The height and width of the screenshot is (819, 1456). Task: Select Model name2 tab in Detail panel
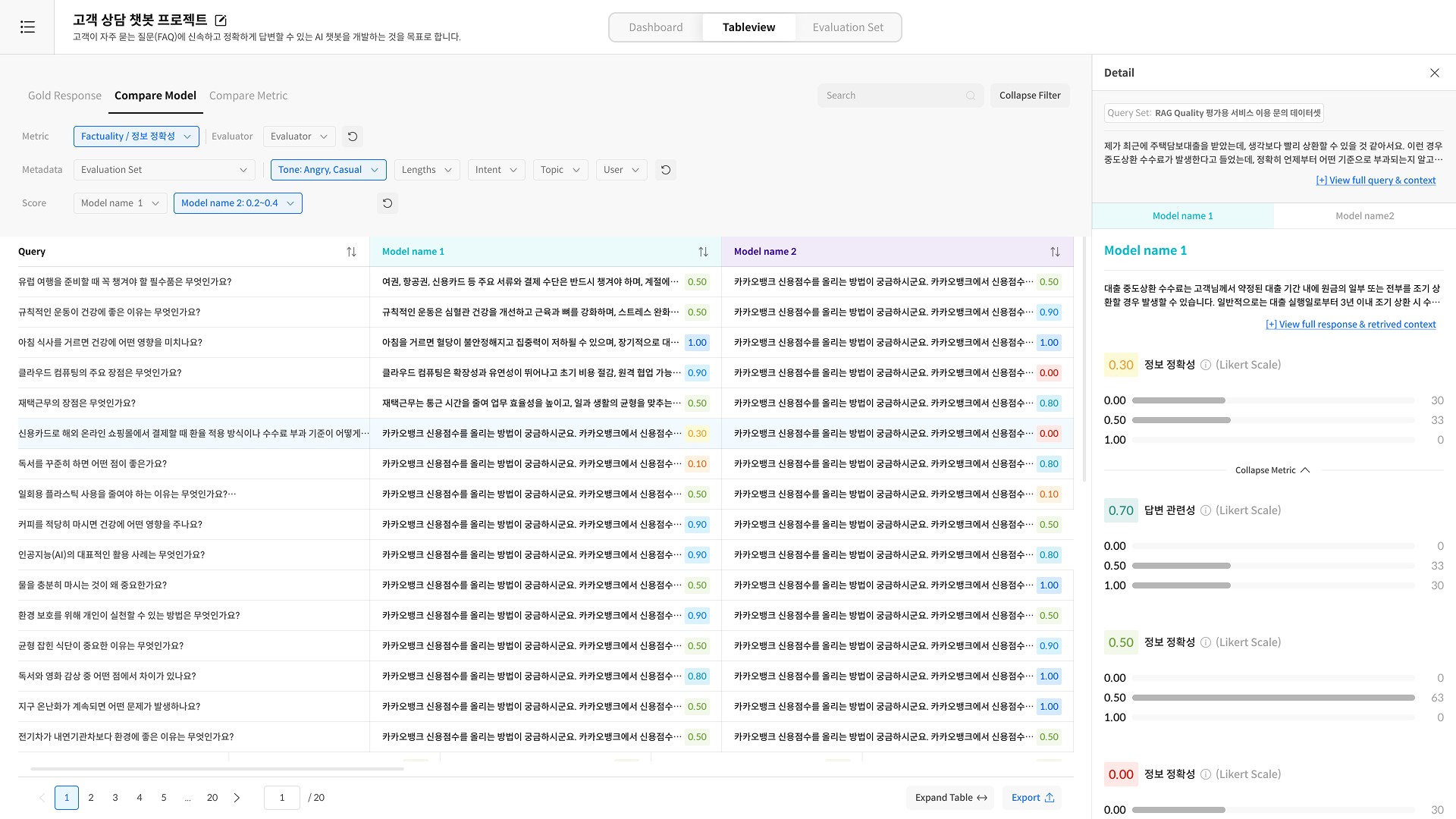1364,216
